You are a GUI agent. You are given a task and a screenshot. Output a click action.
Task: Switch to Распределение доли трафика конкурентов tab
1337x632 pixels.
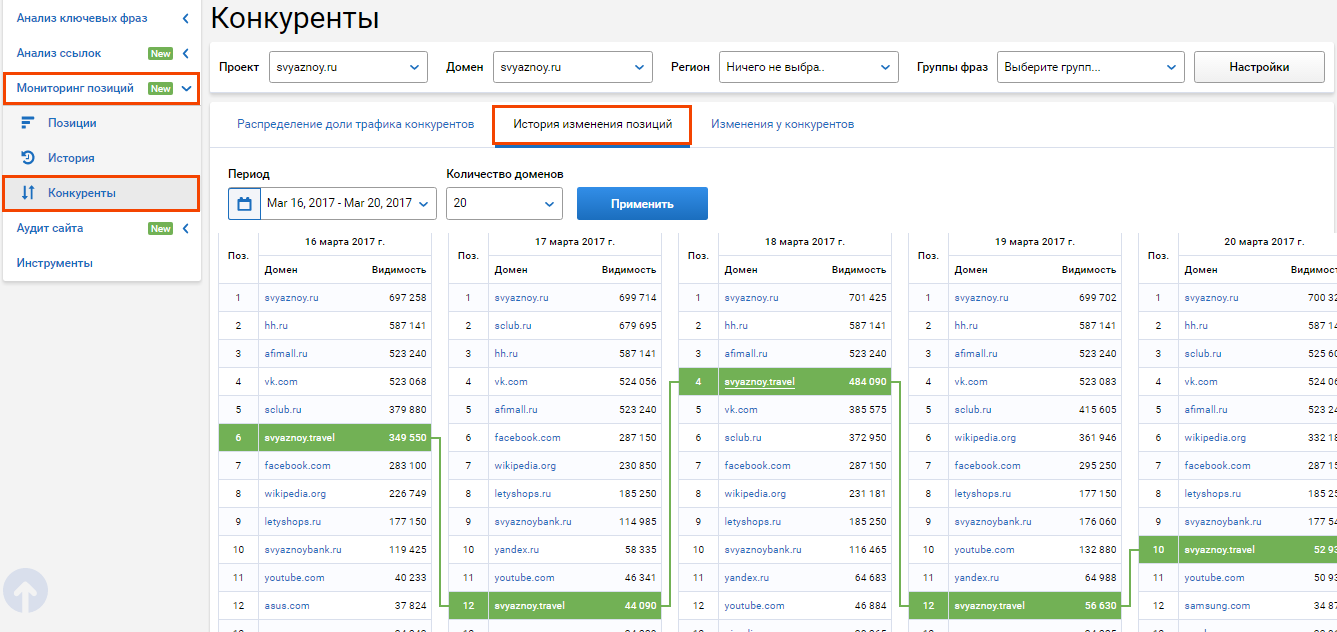click(355, 125)
